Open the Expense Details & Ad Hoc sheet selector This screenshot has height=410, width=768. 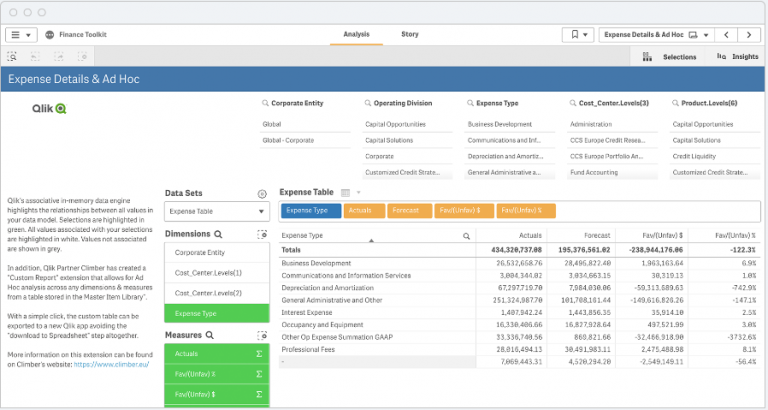[656, 35]
